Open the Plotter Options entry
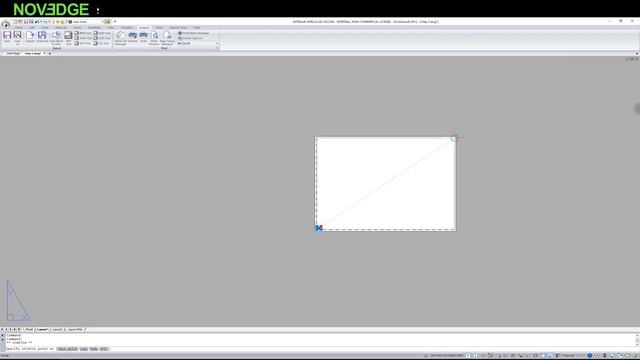Screen dimensions: 640x360 pyautogui.click(x=190, y=38)
